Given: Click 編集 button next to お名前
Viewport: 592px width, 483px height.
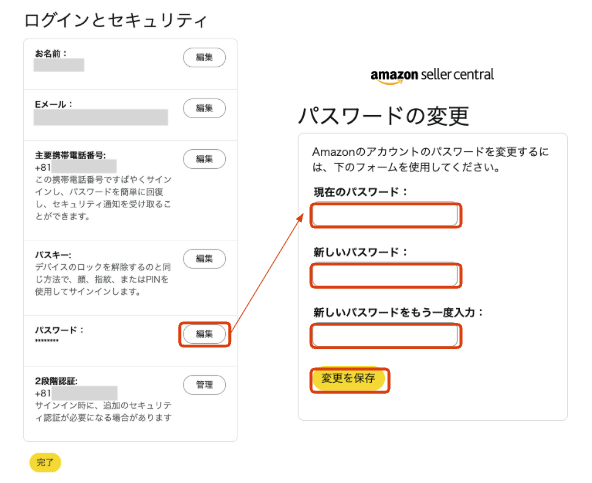Looking at the screenshot, I should coord(204,57).
